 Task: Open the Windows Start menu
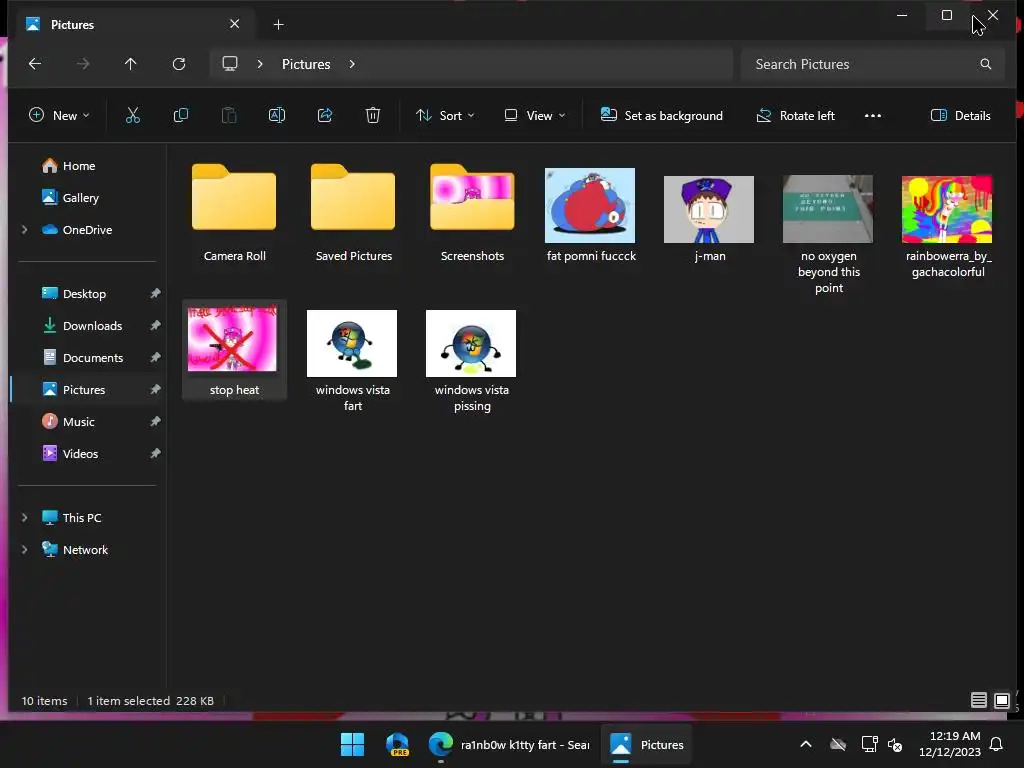pos(353,744)
